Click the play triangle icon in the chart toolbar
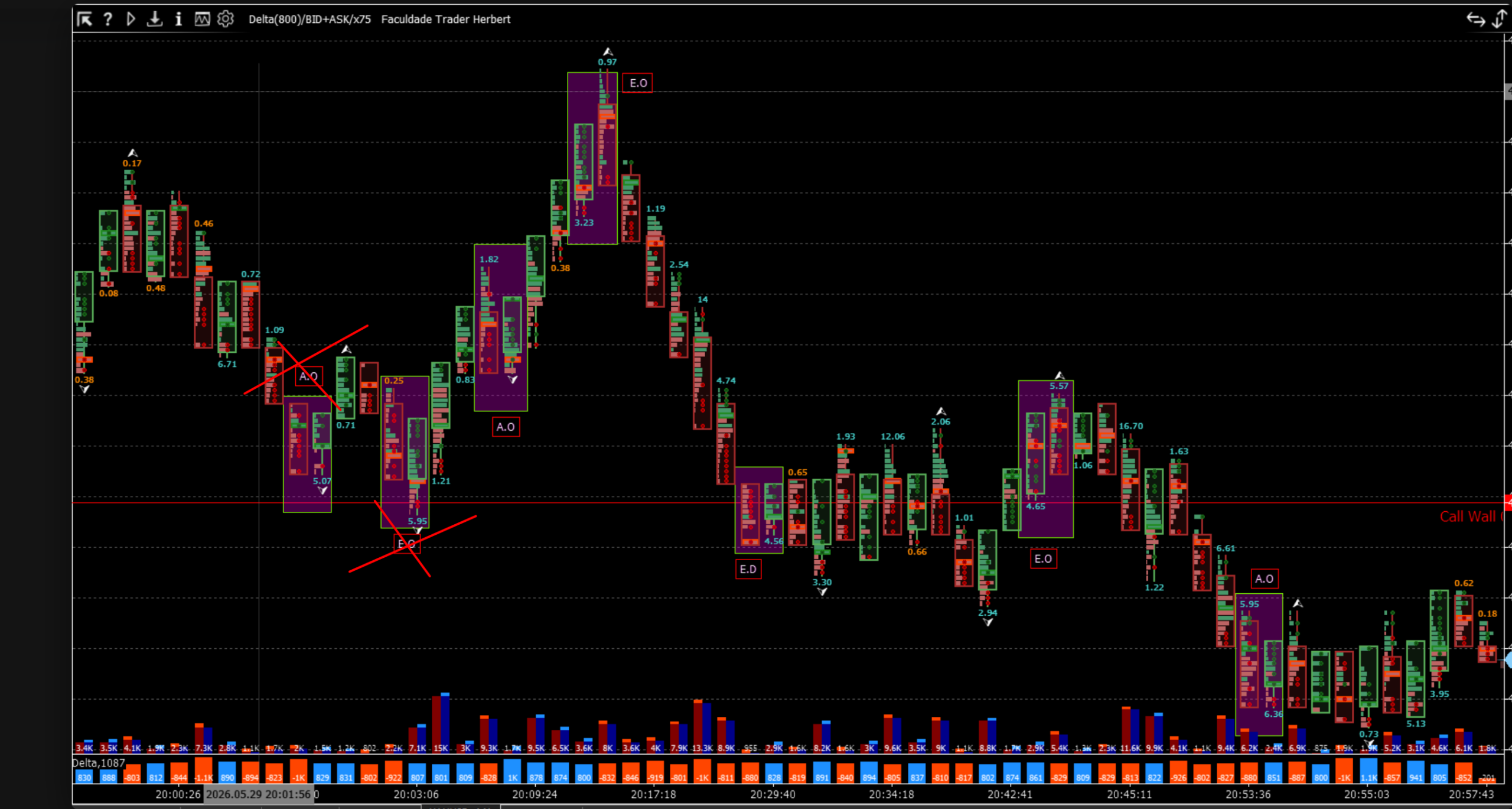The width and height of the screenshot is (1512, 809). point(131,20)
